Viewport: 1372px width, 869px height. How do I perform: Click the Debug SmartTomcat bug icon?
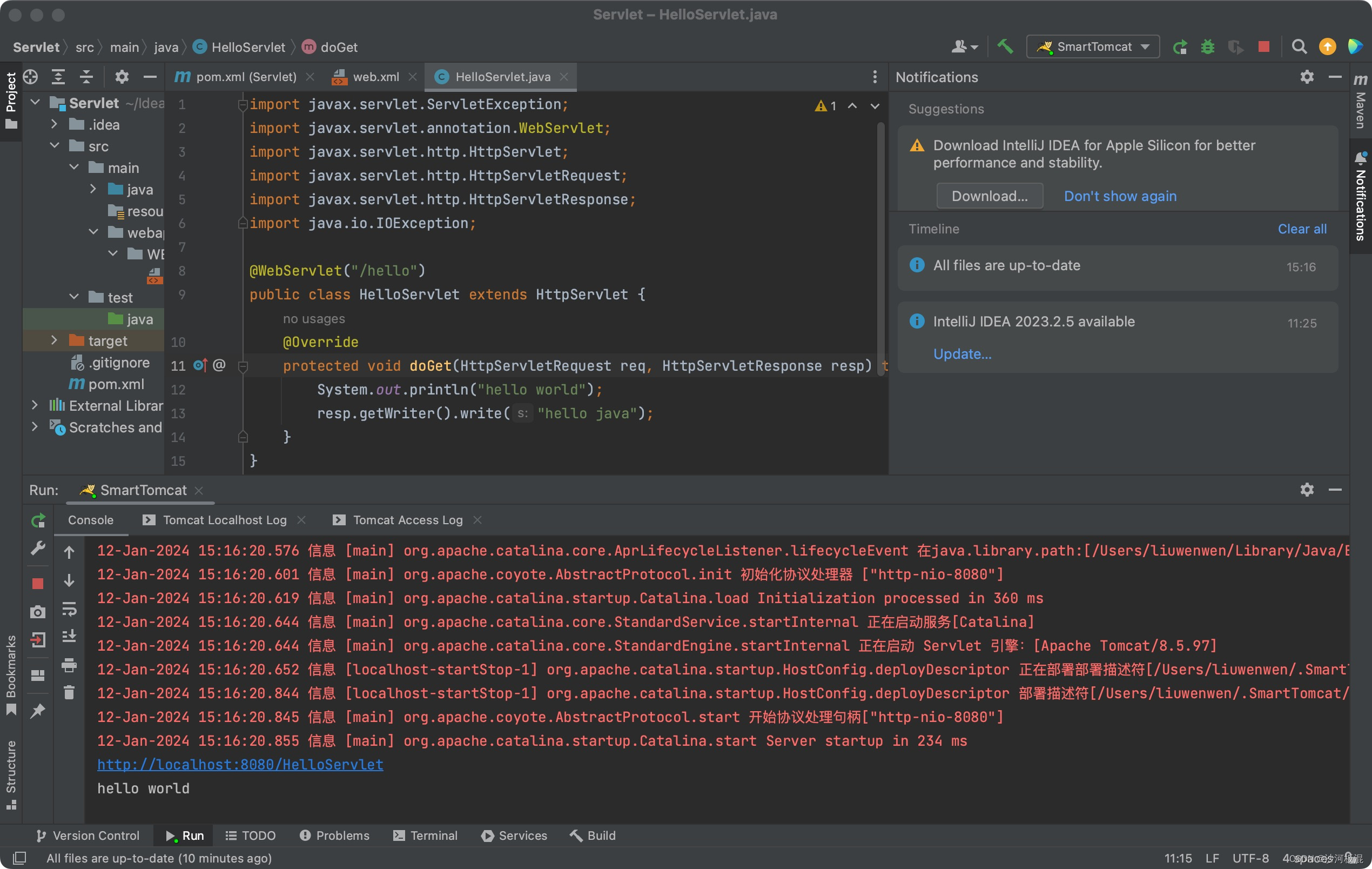[1207, 47]
